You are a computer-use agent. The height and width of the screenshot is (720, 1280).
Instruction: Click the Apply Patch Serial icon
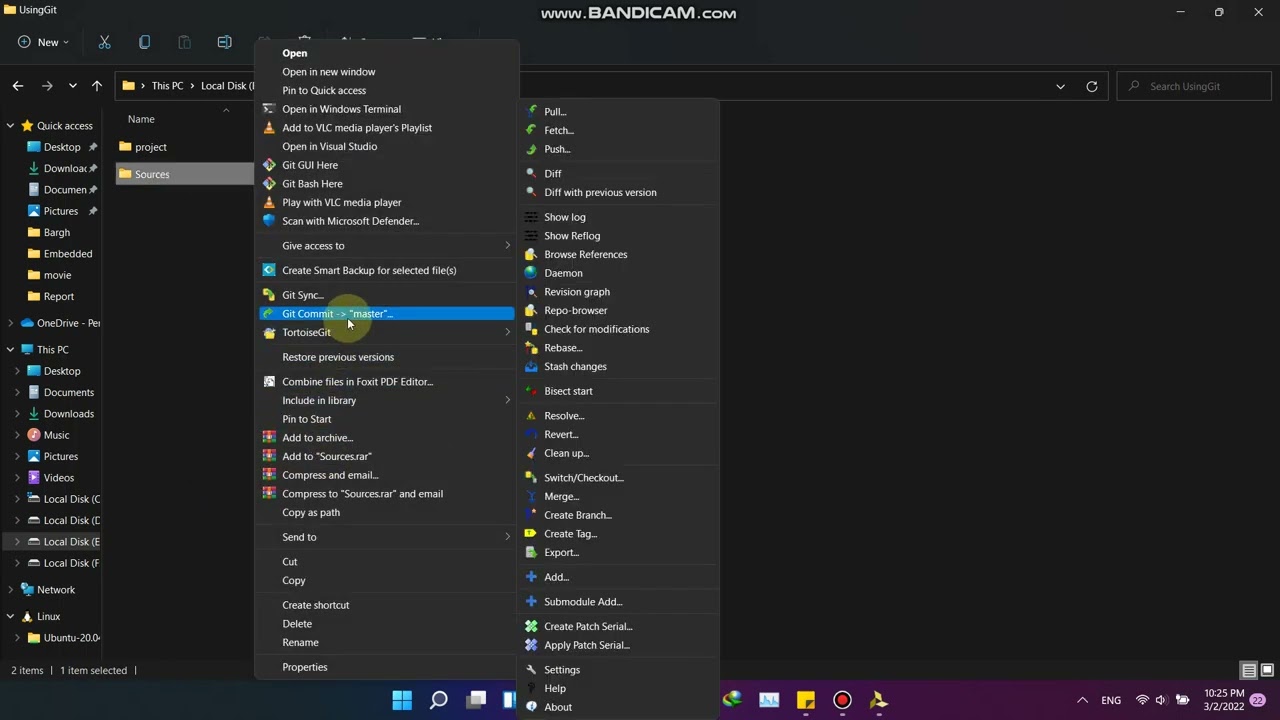(532, 645)
